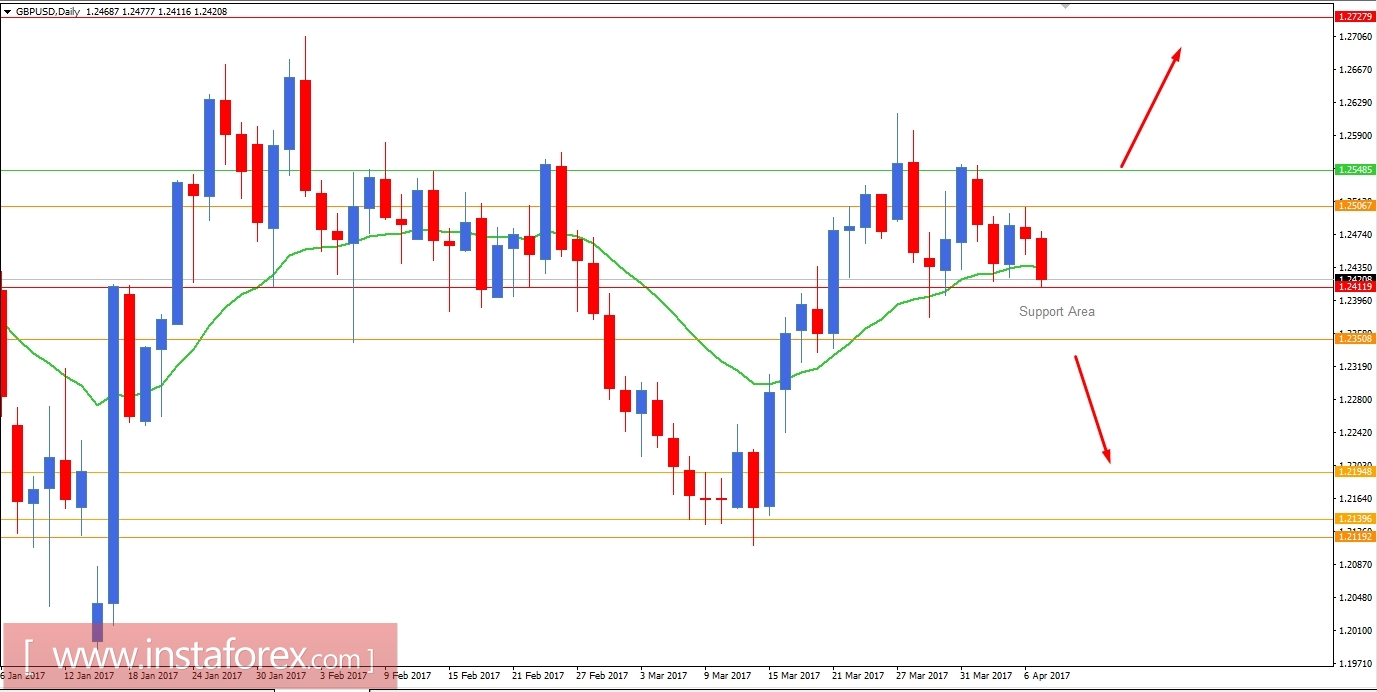Select the 12 Jan 2017 date label
The width and height of the screenshot is (1377, 692).
(x=88, y=676)
